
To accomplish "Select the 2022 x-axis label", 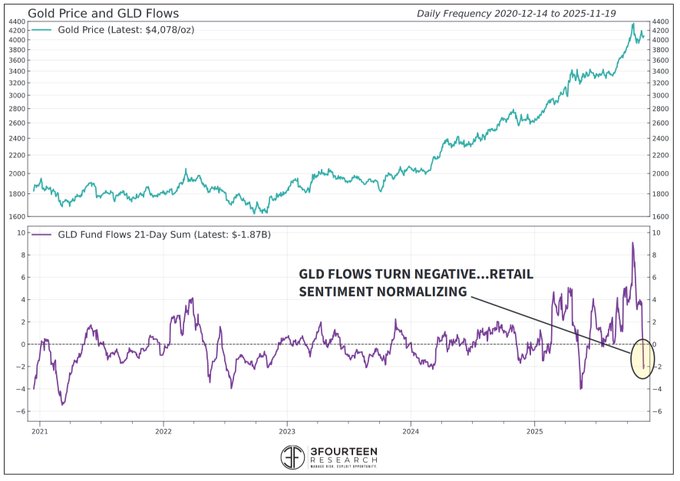I will coord(164,432).
